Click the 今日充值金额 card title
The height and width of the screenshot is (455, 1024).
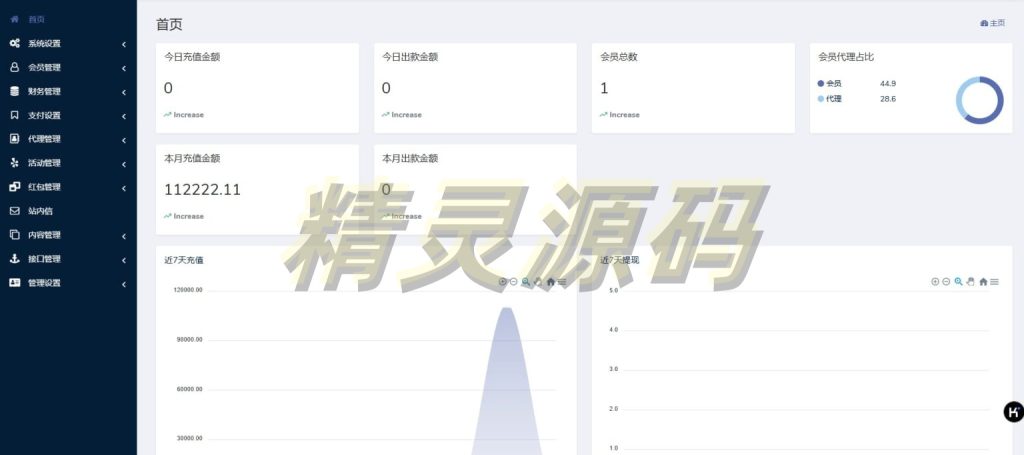pos(192,57)
